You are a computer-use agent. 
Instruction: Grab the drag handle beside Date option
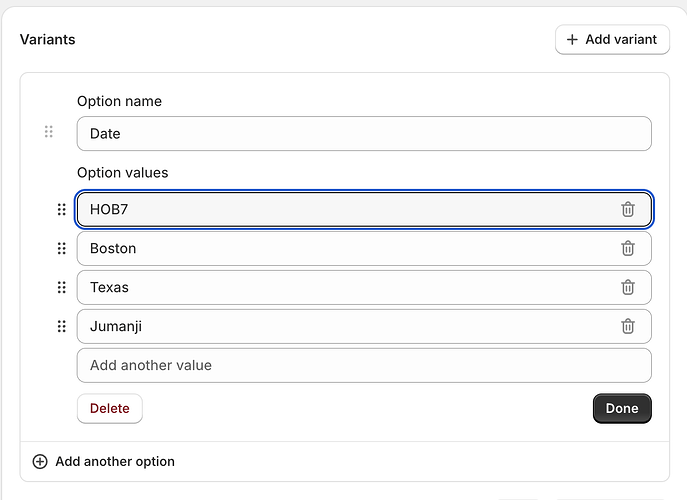(48, 132)
